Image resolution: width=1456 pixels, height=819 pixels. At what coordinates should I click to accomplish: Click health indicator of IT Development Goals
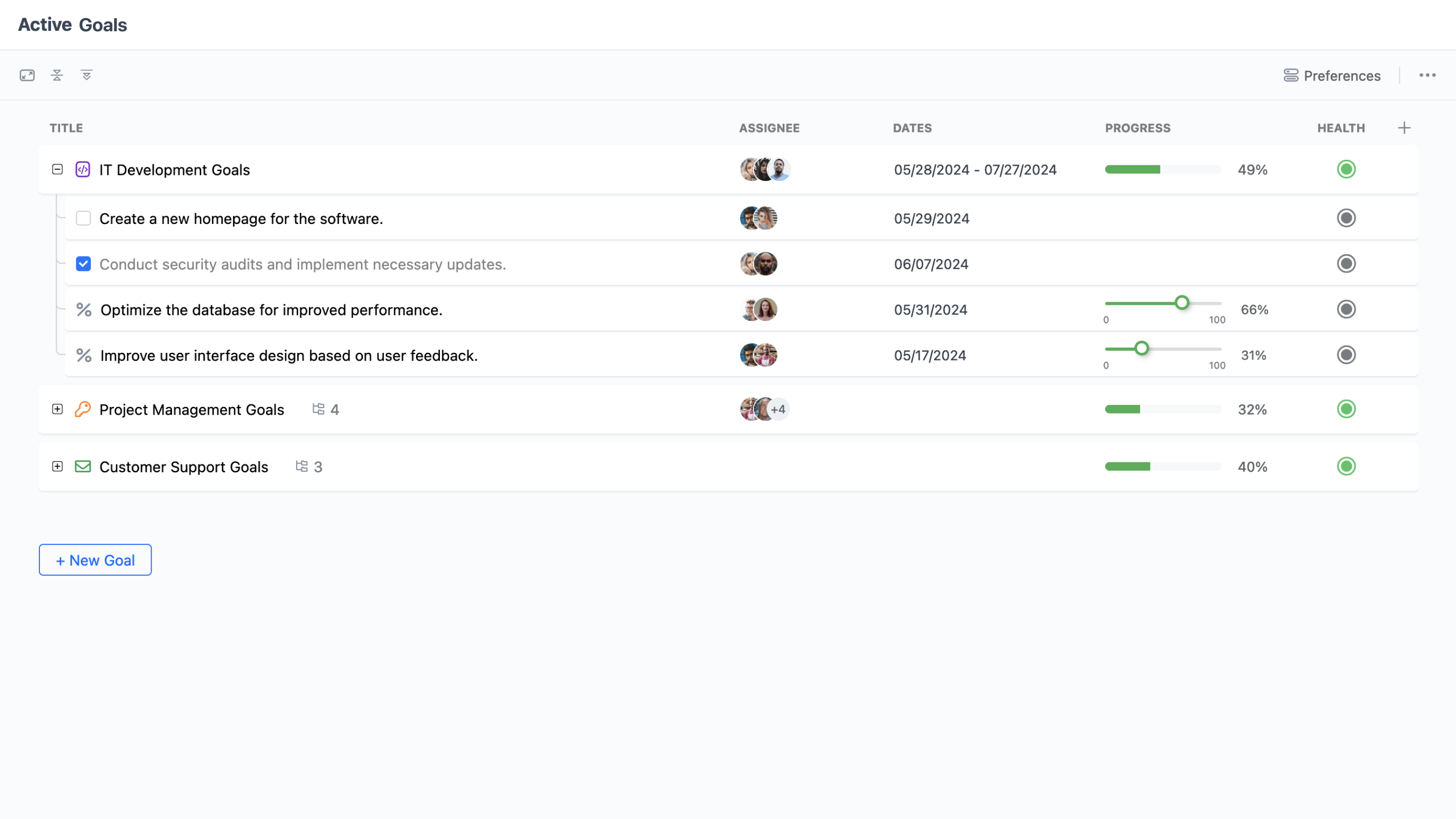tap(1346, 169)
